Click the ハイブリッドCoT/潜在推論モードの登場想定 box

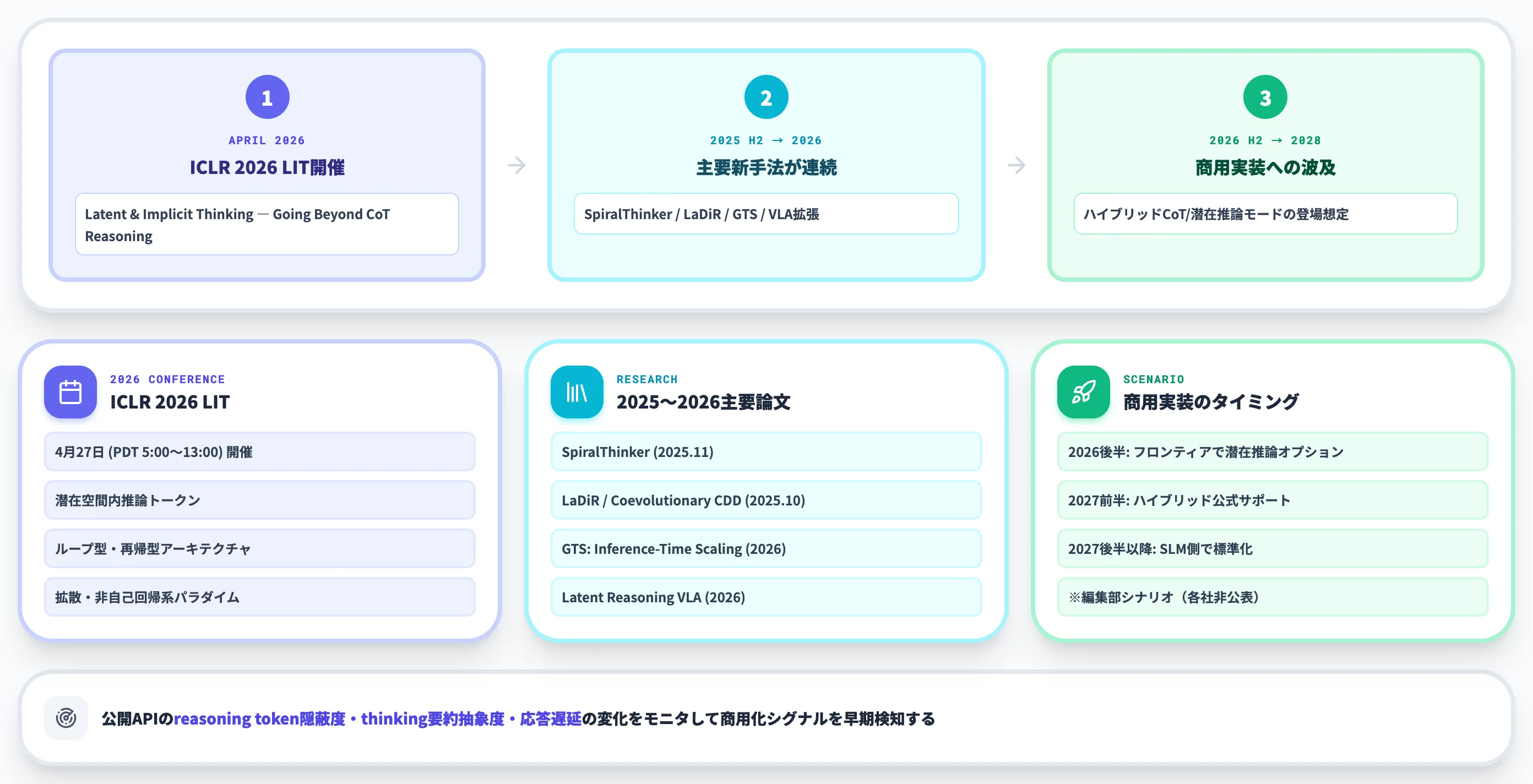1265,214
